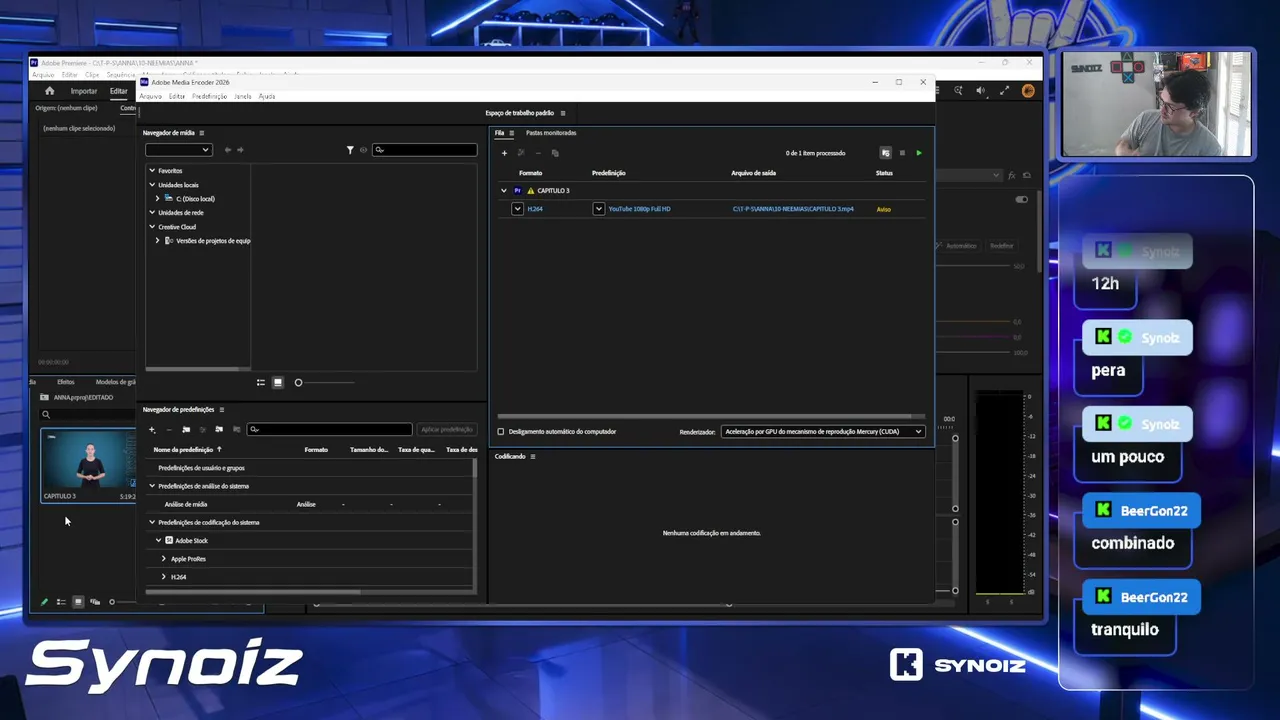
Task: Open the Espaço de trabalho padrão workspace menu
Action: pyautogui.click(x=563, y=113)
